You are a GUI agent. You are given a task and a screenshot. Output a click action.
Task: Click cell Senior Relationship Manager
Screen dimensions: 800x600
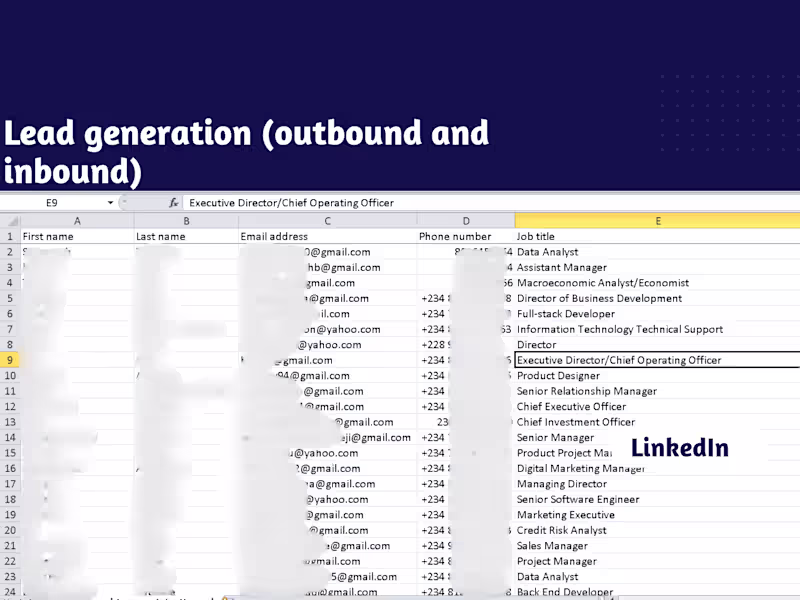(658, 391)
